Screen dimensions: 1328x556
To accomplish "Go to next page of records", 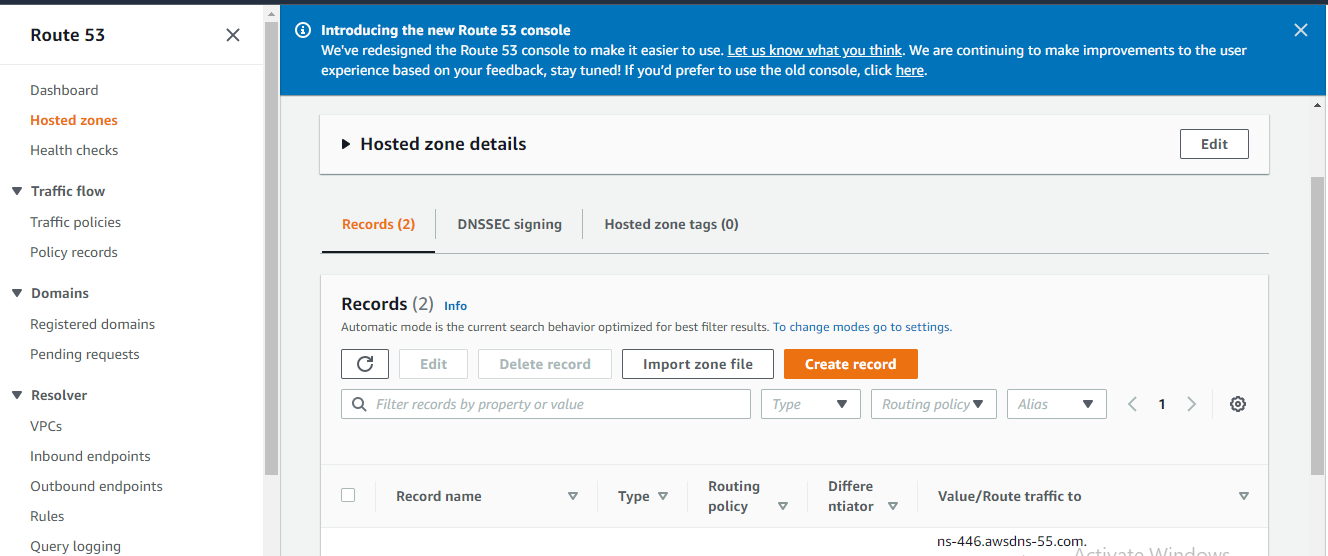I will coord(1191,404).
